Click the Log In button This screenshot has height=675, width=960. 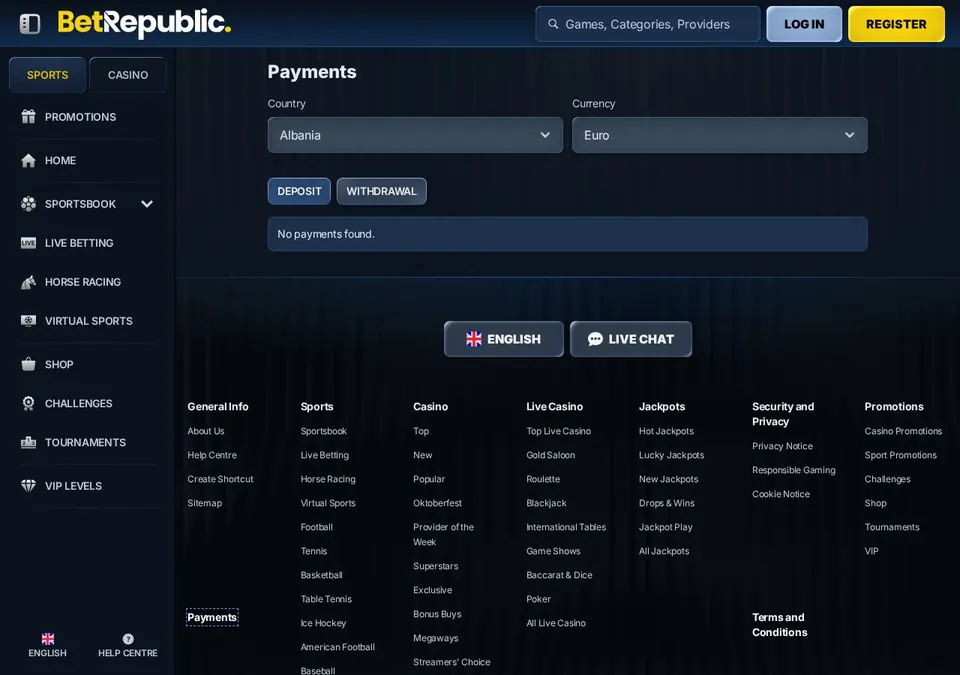(804, 24)
